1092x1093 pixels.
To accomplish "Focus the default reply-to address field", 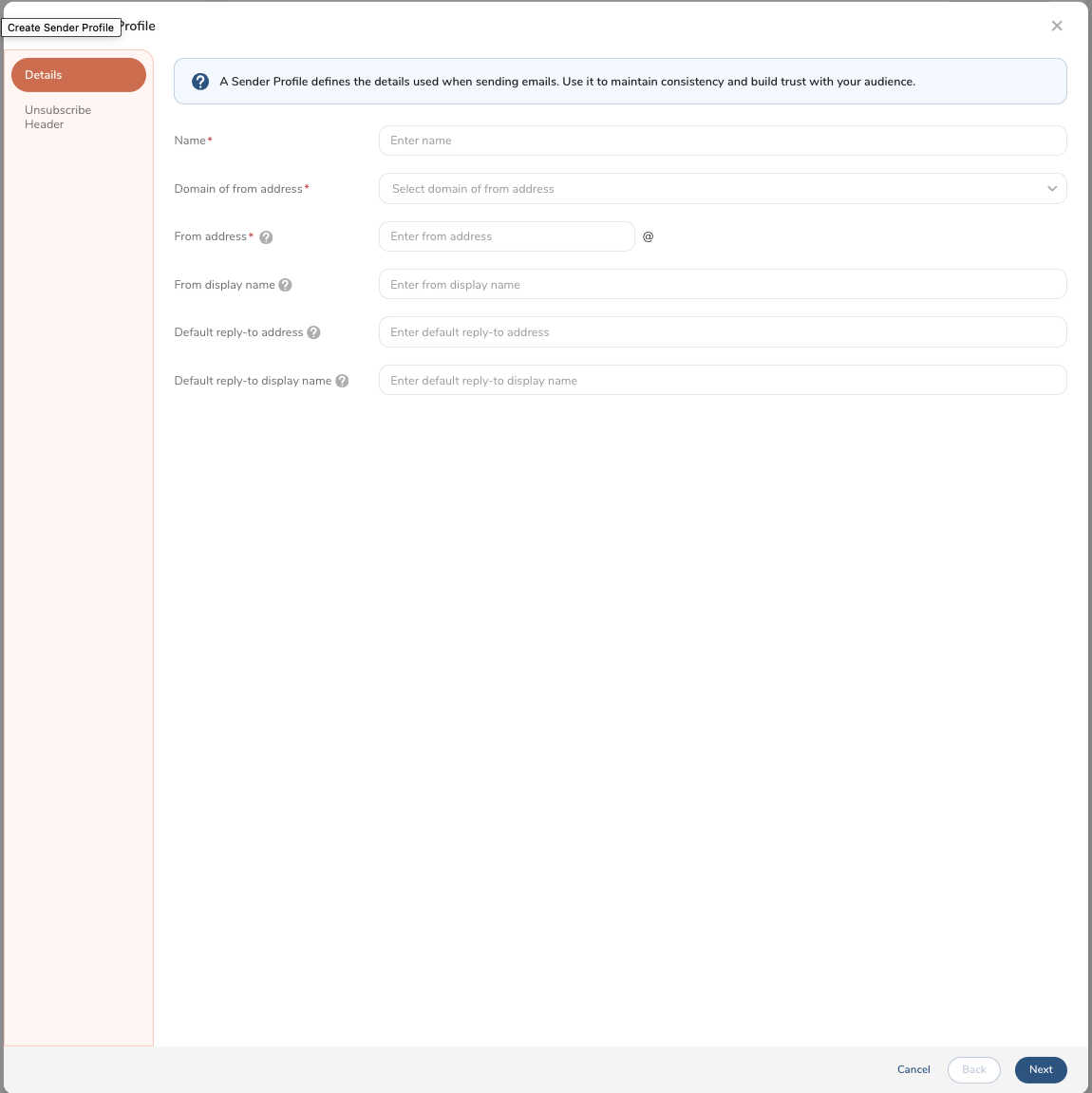I will (722, 332).
